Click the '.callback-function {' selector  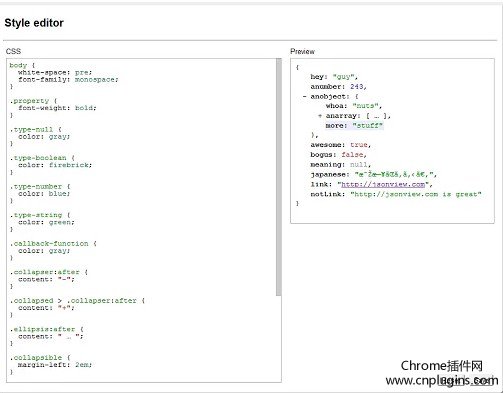point(53,244)
